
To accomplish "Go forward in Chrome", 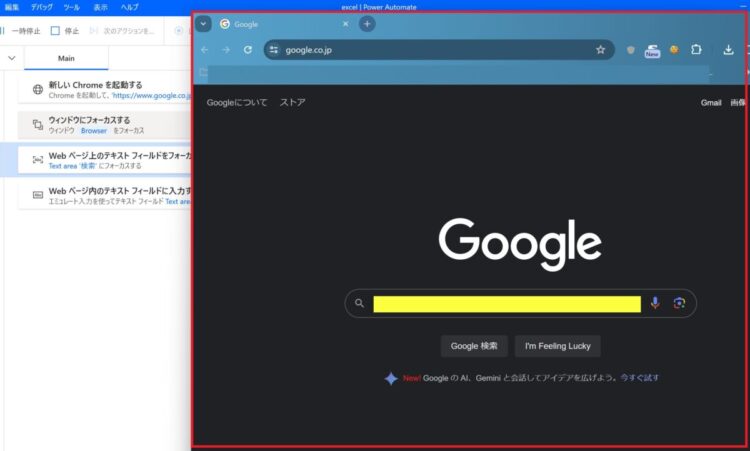I will pos(226,50).
